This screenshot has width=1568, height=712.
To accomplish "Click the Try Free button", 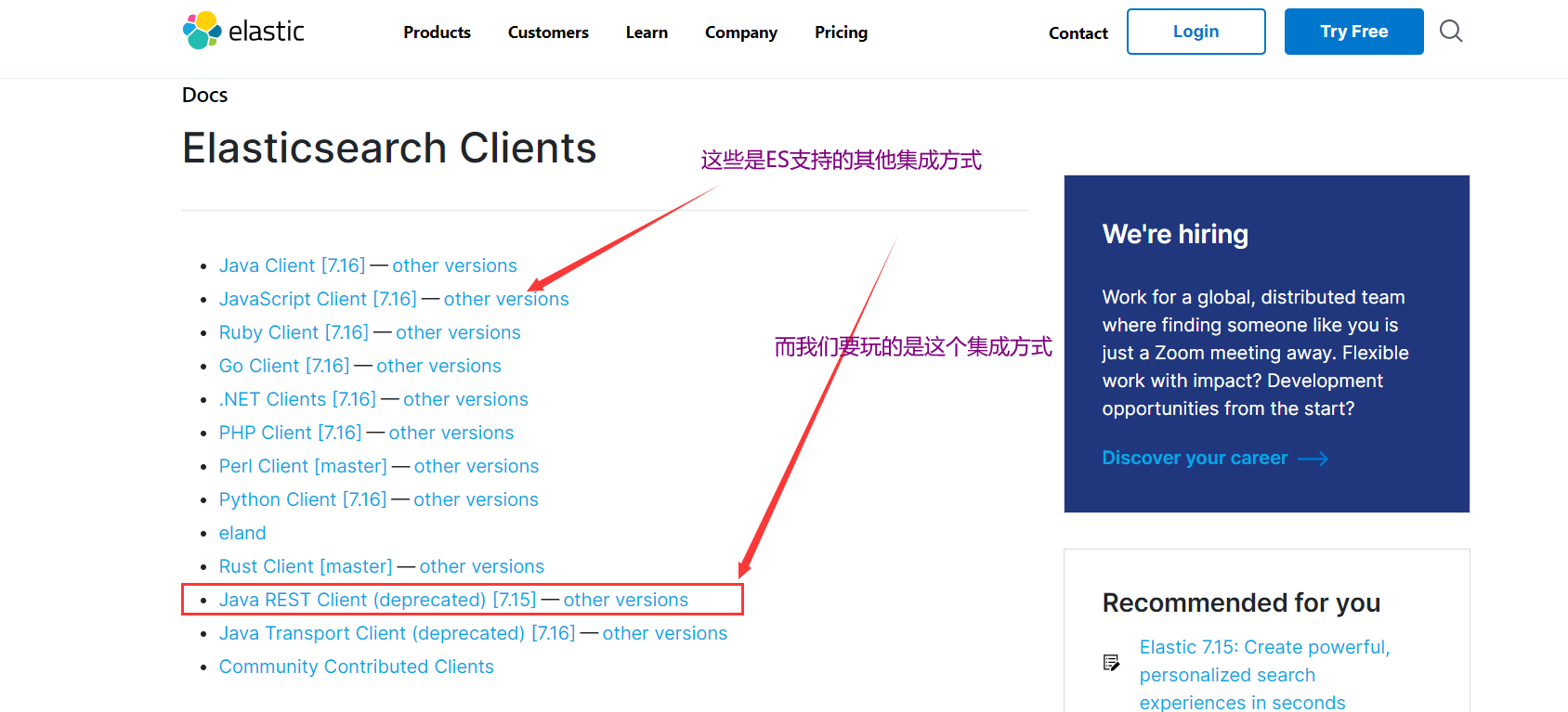I will pos(1354,32).
